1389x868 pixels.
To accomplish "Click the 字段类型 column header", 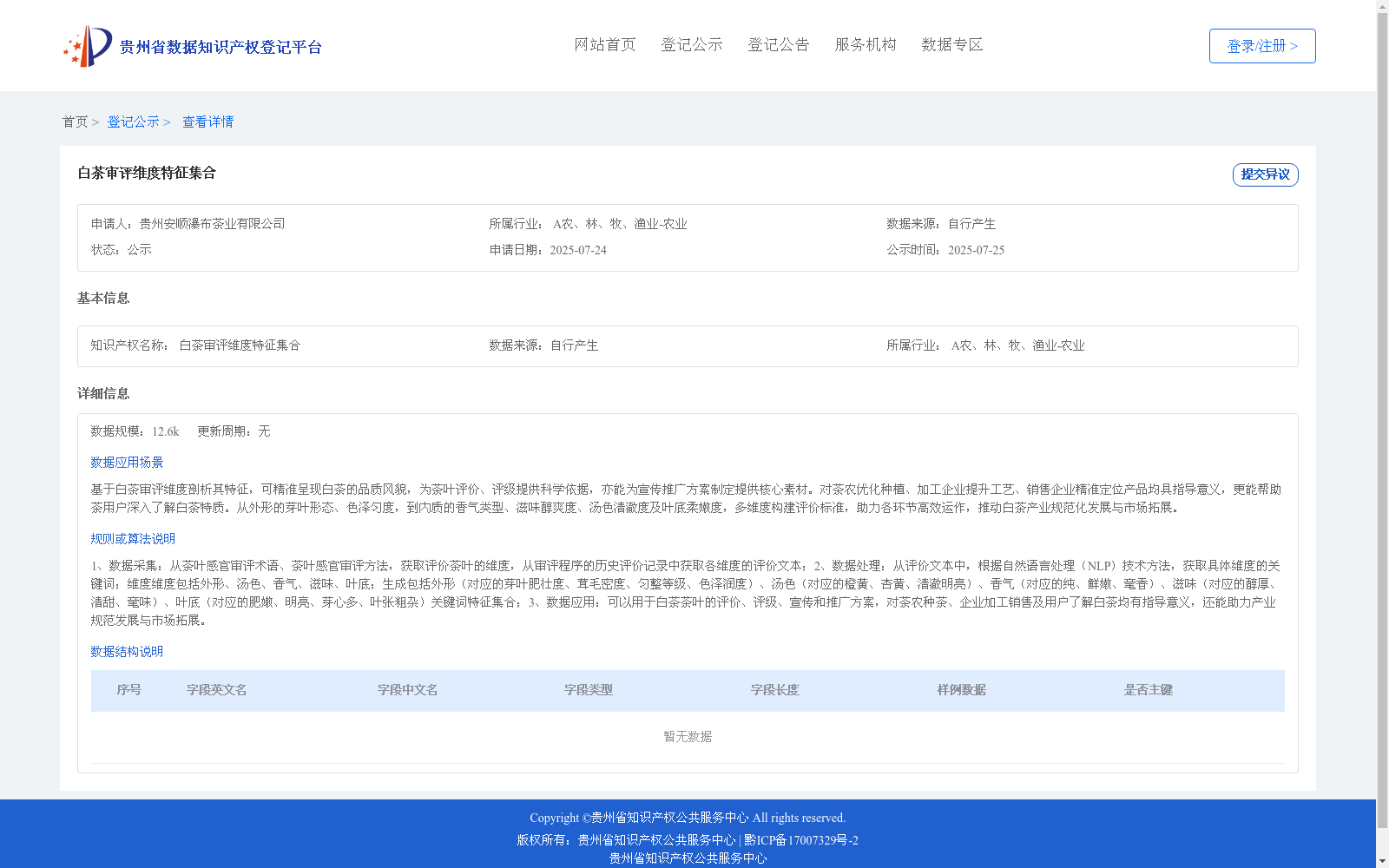I will [x=589, y=690].
